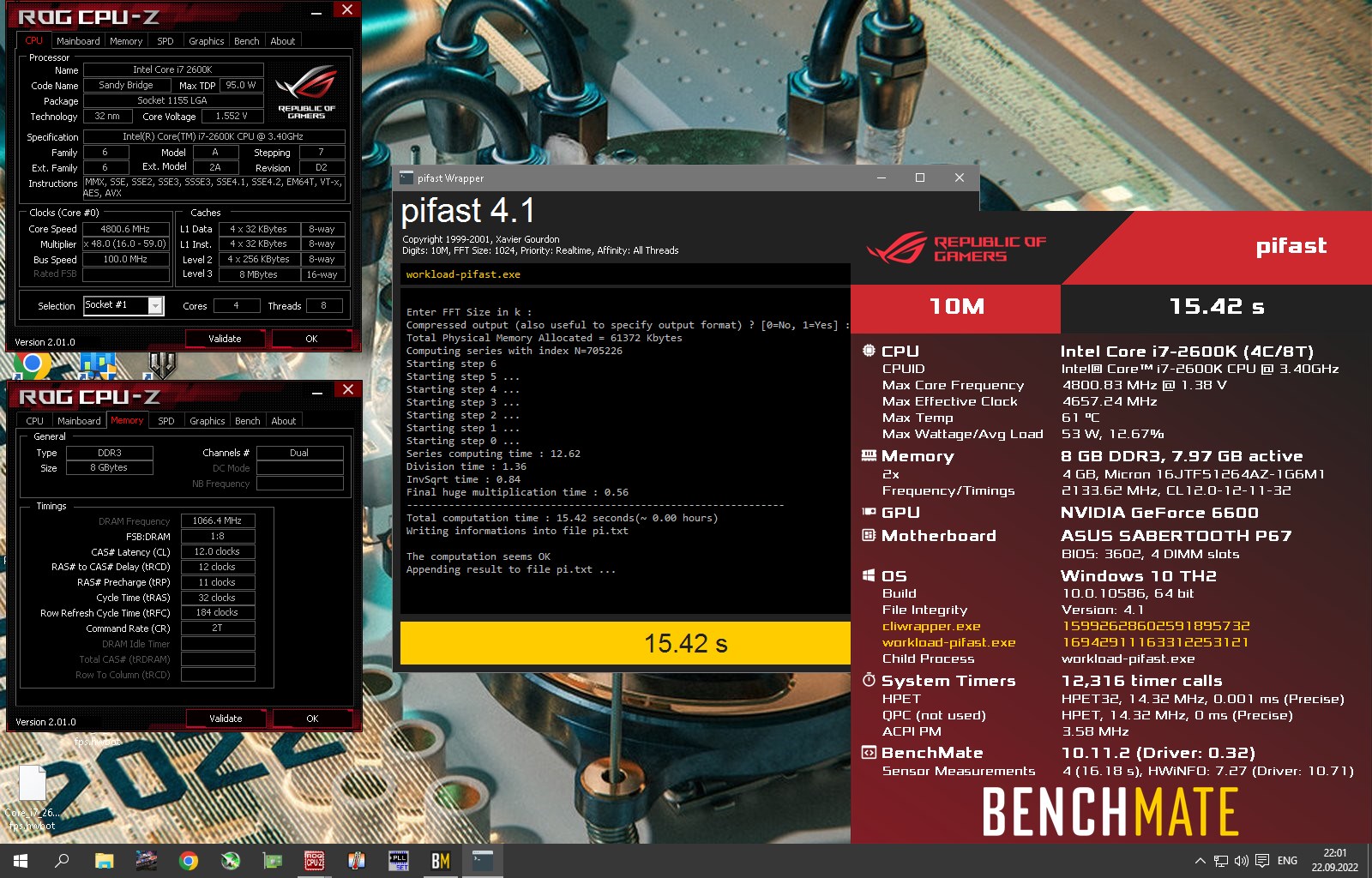Click the Core Voltage field 1.552 V

click(232, 116)
